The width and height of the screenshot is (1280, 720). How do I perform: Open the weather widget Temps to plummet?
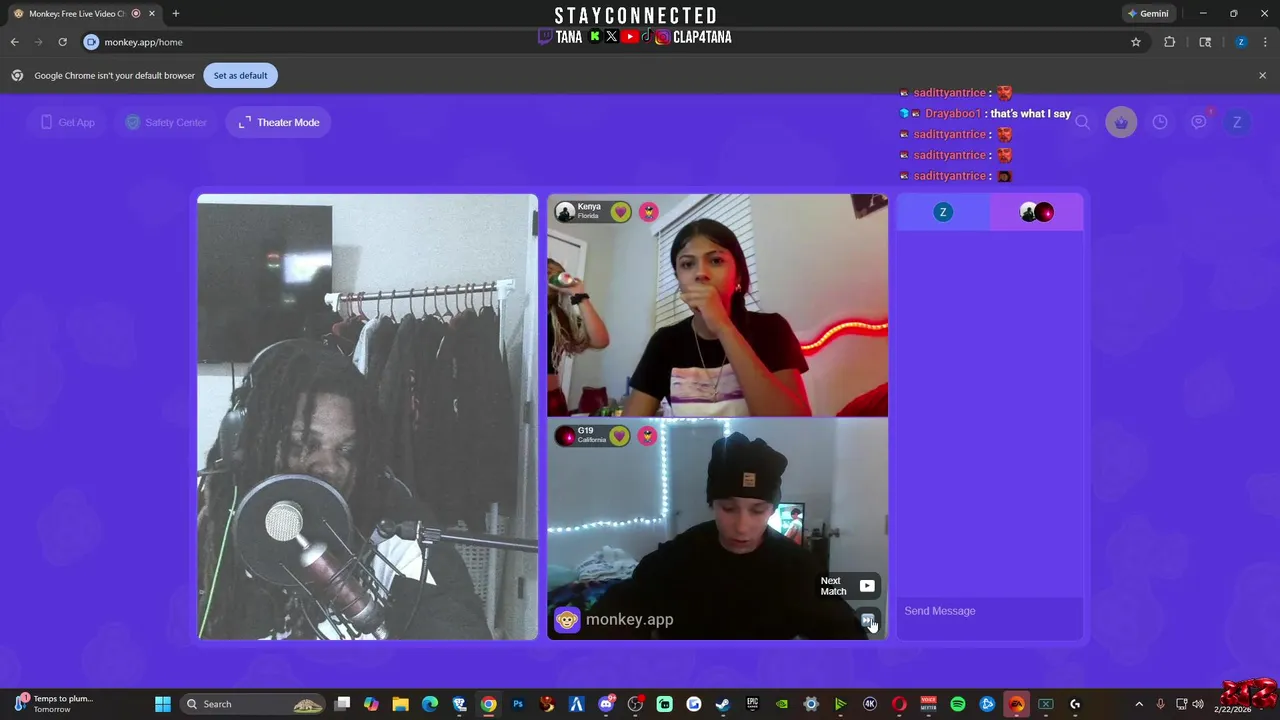click(54, 704)
